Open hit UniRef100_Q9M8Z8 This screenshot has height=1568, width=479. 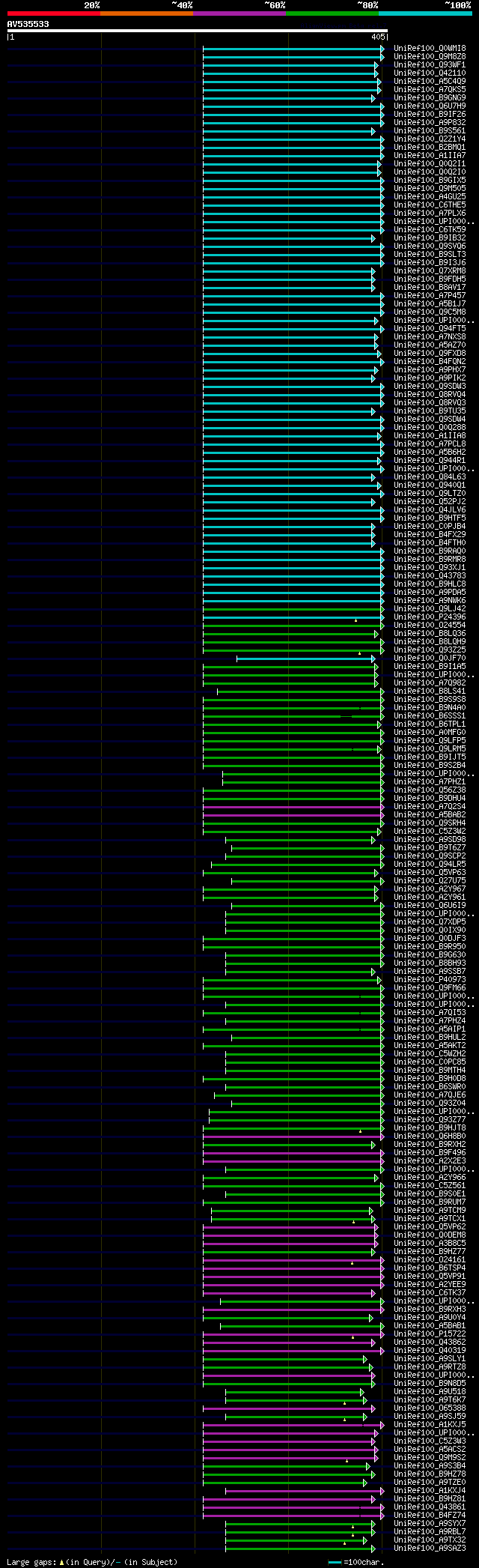[430, 57]
